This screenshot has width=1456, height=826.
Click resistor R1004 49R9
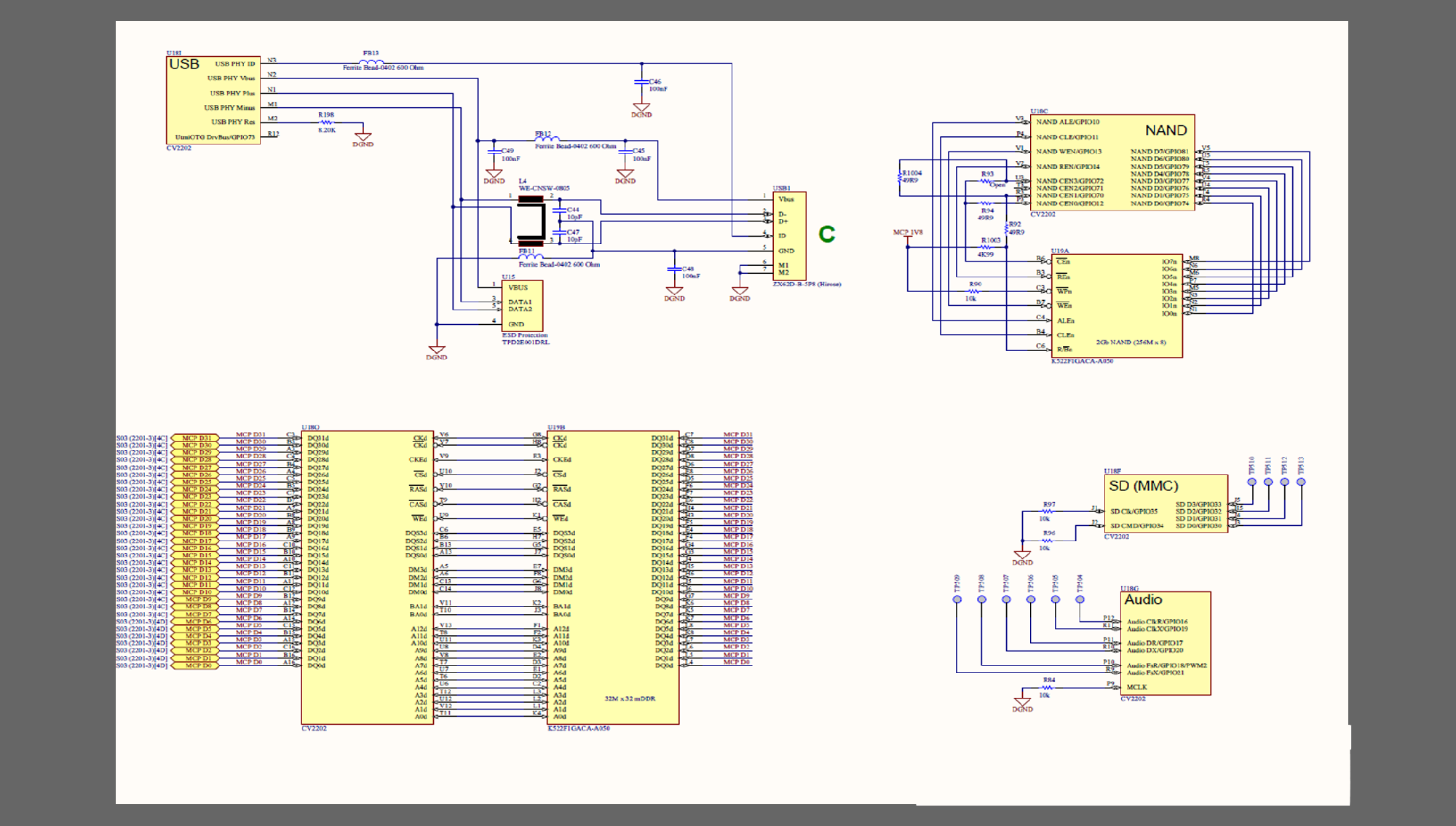coord(901,176)
